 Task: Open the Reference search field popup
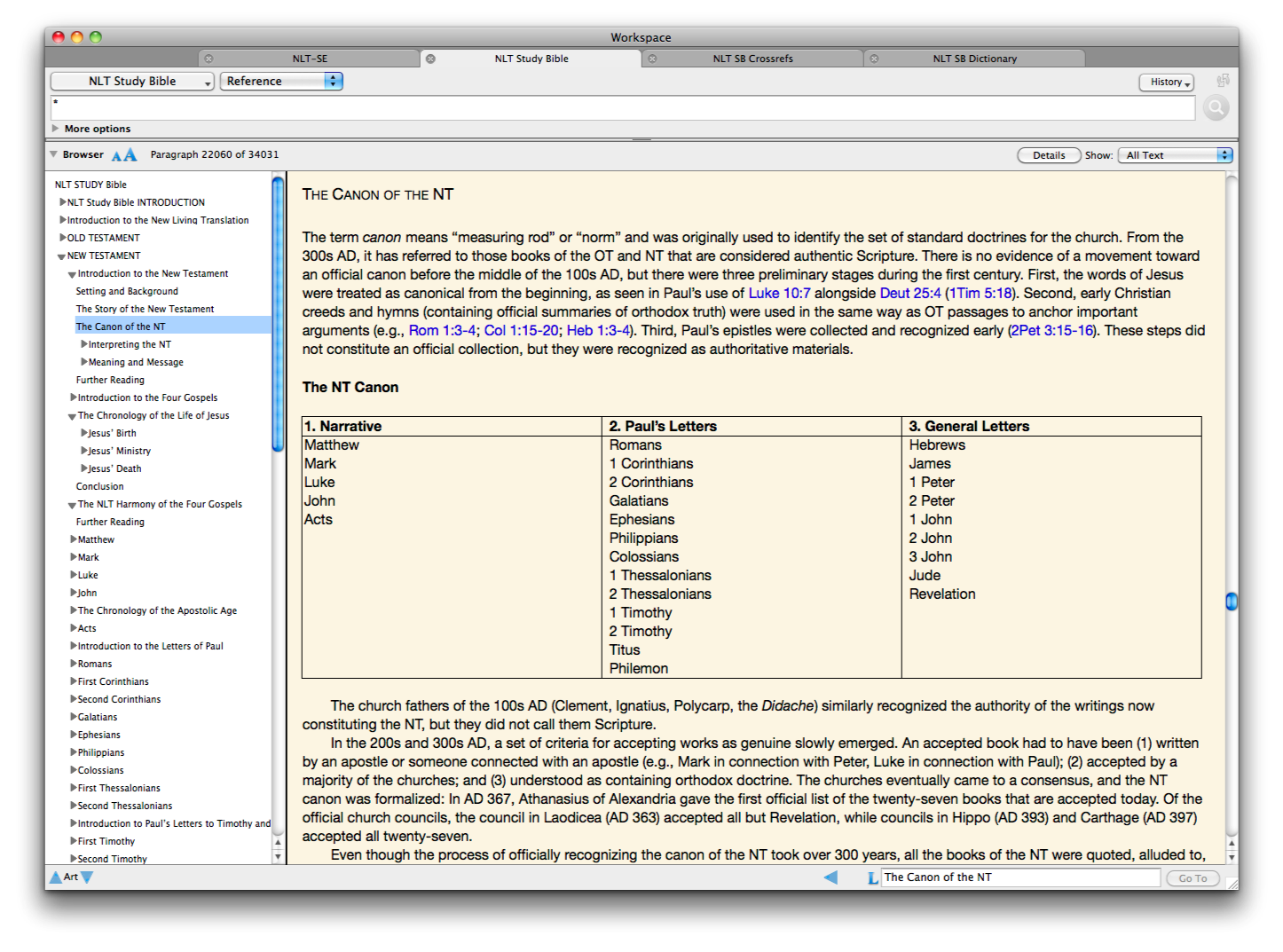[x=281, y=81]
